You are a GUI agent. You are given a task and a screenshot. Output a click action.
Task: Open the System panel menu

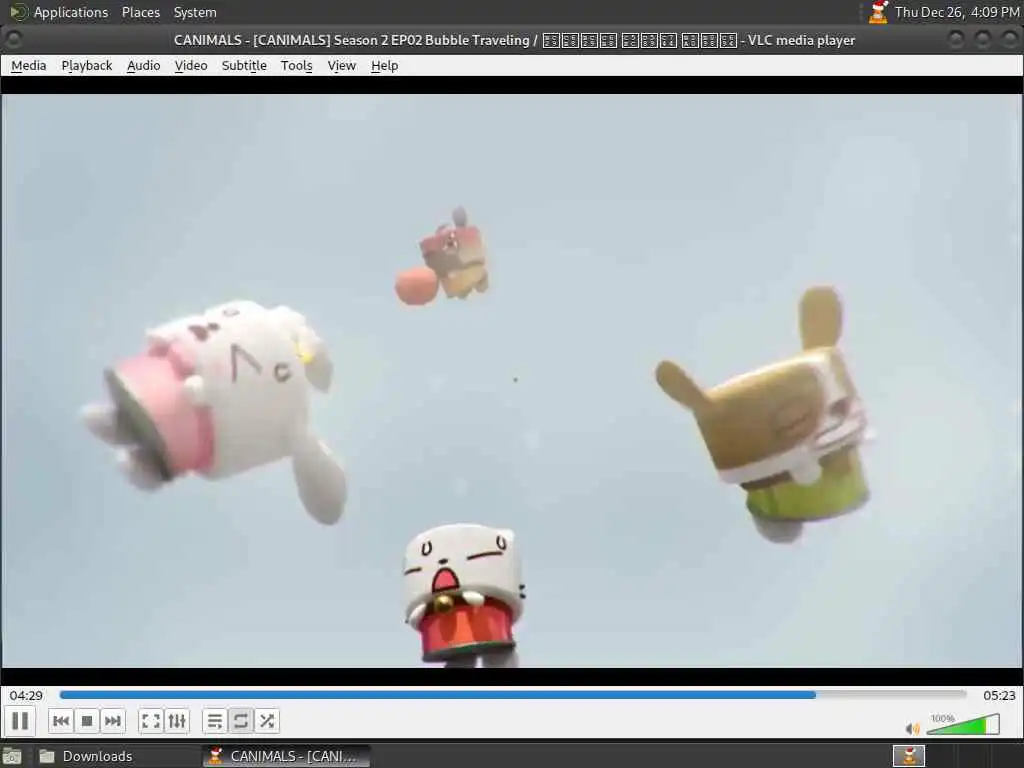[x=195, y=12]
